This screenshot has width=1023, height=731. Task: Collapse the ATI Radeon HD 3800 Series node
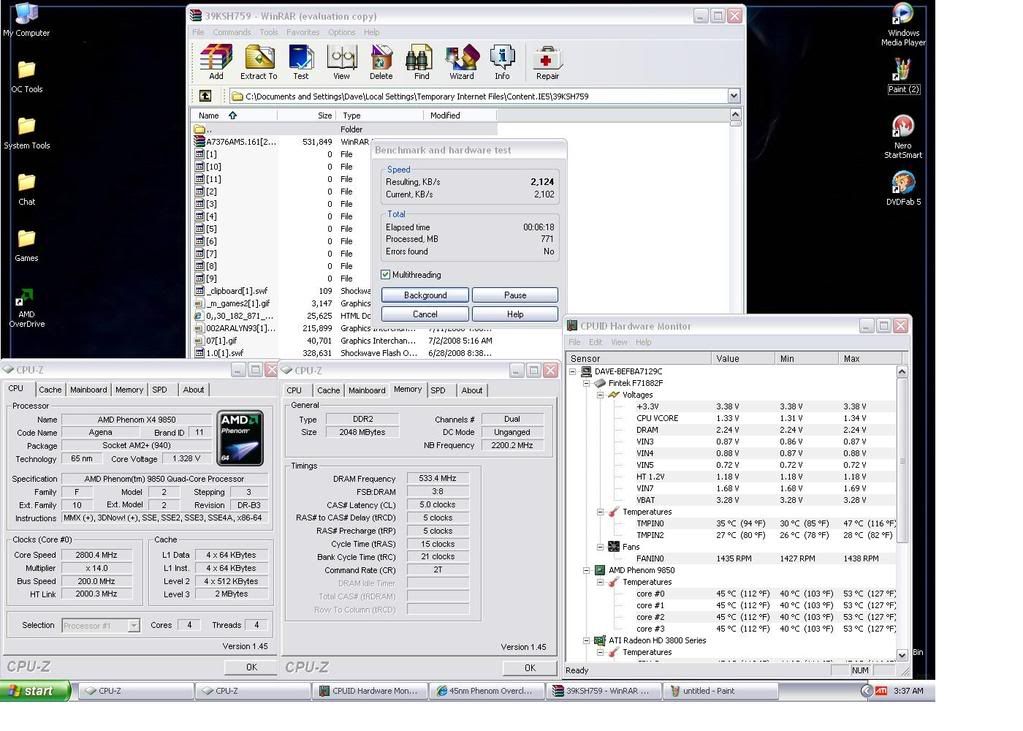tap(587, 640)
